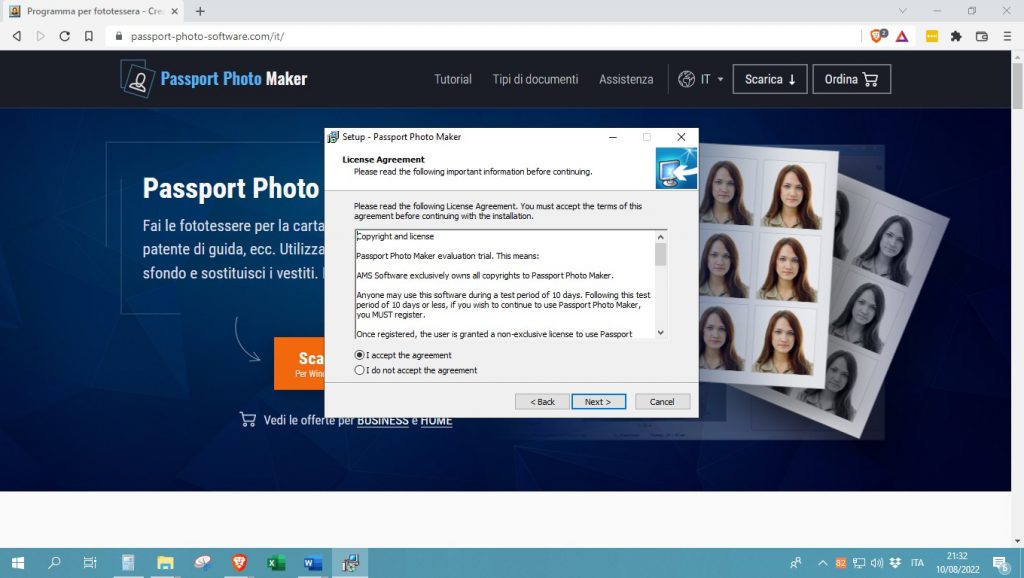Open the browser extensions puzzle icon

956,36
